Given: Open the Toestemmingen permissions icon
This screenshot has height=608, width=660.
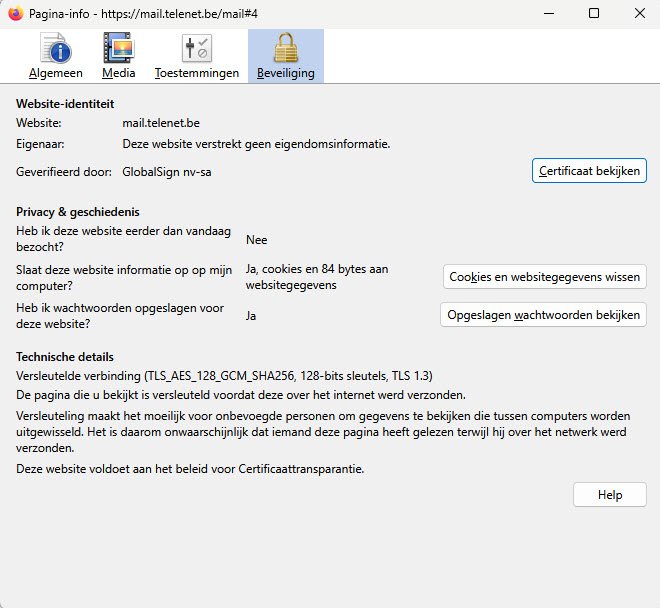Looking at the screenshot, I should (196, 50).
